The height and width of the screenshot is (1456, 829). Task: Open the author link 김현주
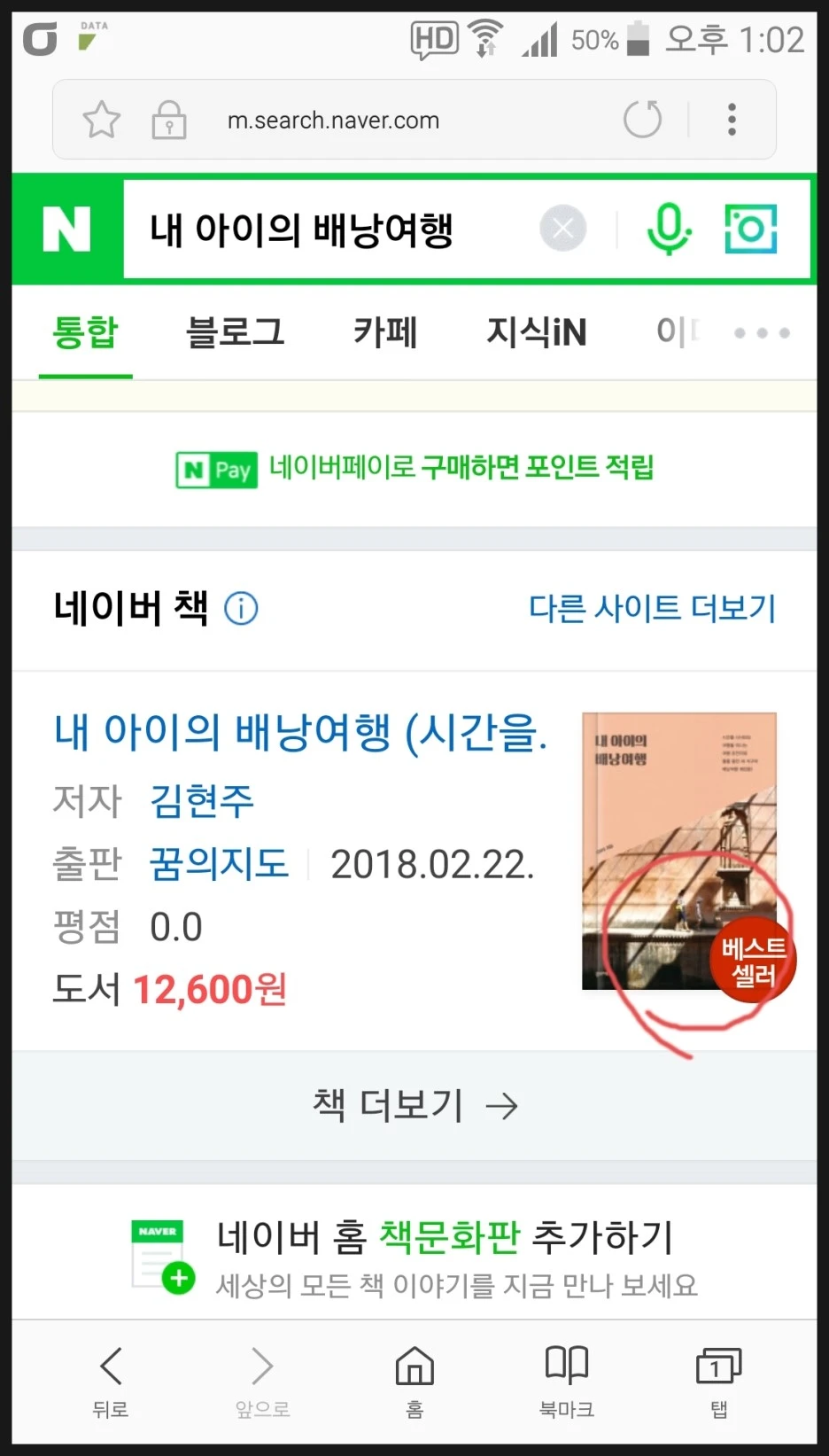(202, 800)
